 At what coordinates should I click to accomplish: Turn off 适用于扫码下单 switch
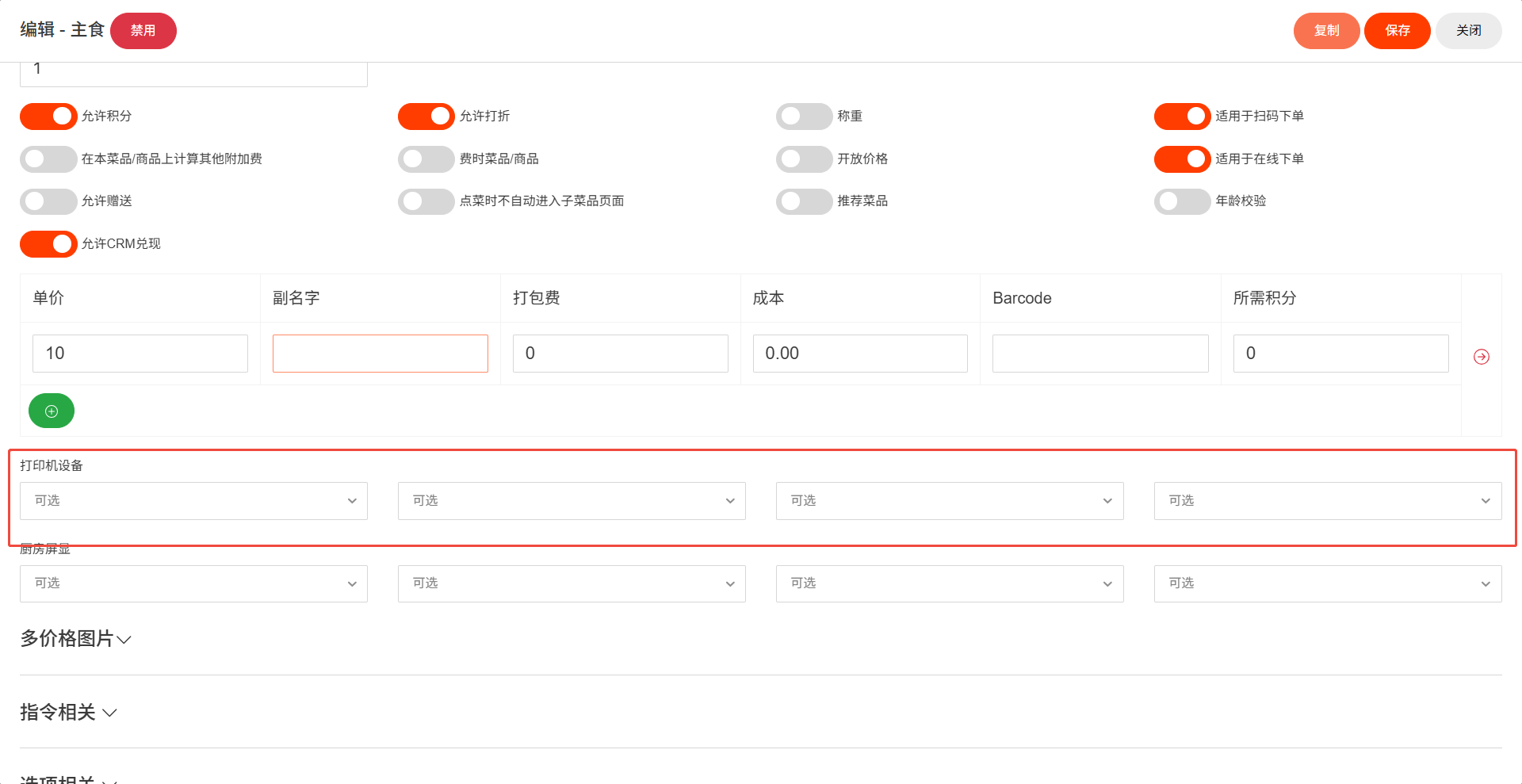(1182, 117)
